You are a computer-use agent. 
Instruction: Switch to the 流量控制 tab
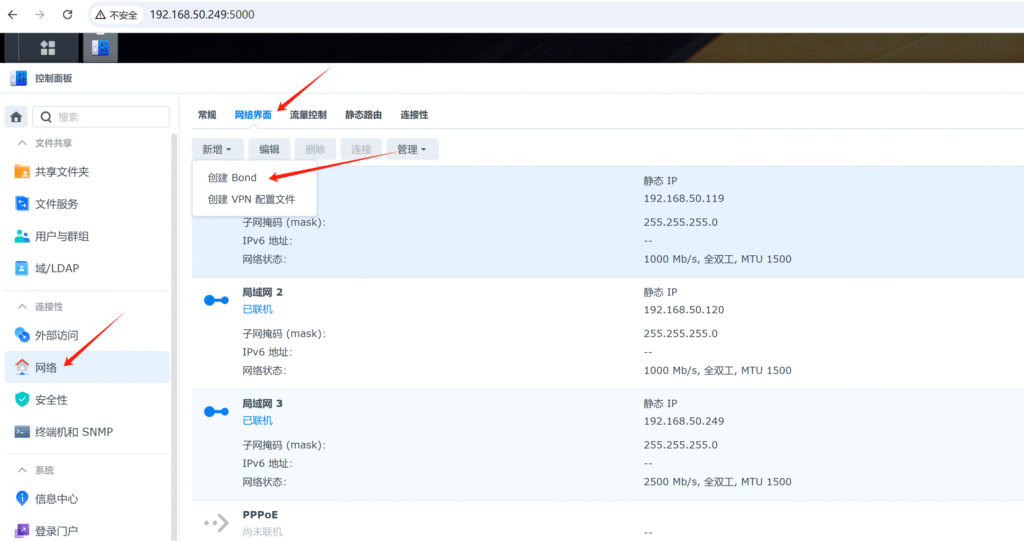(308, 115)
